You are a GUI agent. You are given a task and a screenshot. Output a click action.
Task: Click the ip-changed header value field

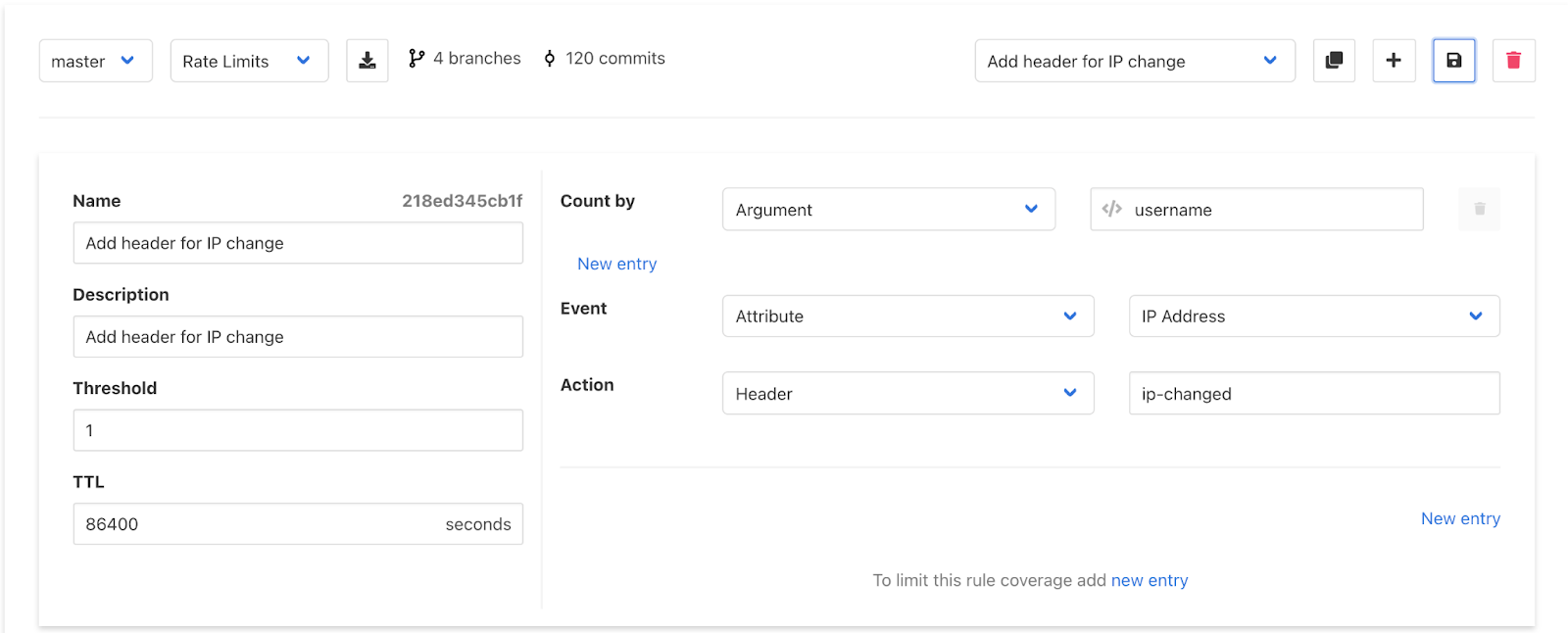tap(1313, 394)
